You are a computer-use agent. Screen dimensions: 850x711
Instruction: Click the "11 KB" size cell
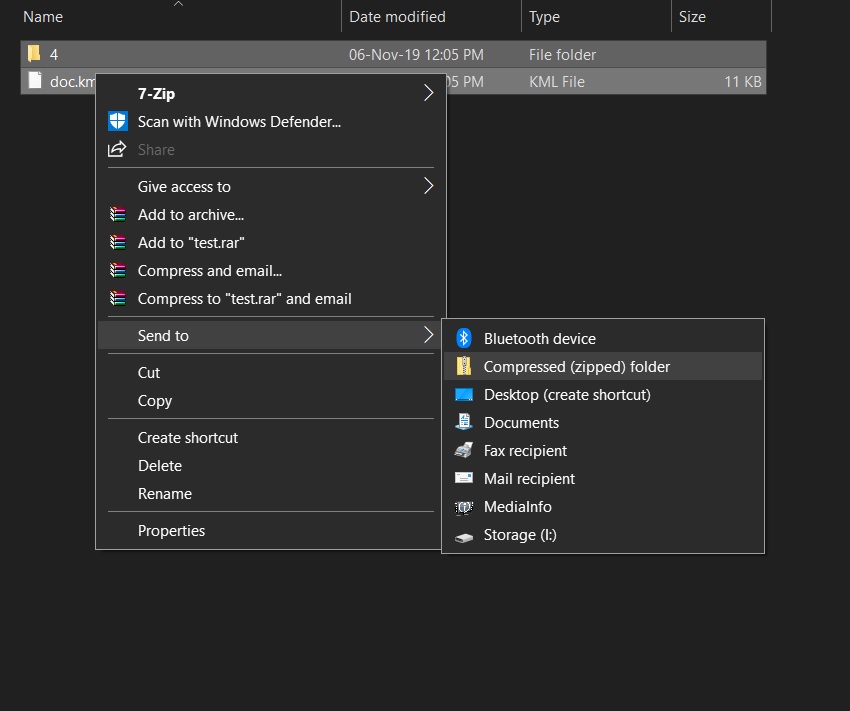(743, 82)
